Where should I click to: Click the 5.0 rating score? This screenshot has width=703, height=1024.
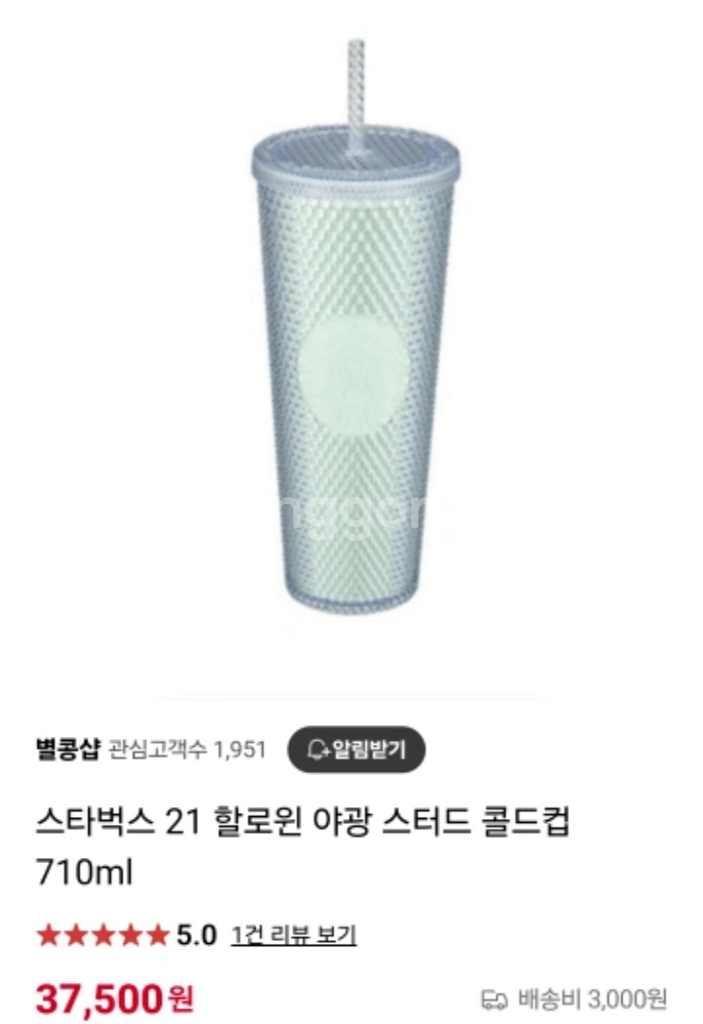click(197, 935)
